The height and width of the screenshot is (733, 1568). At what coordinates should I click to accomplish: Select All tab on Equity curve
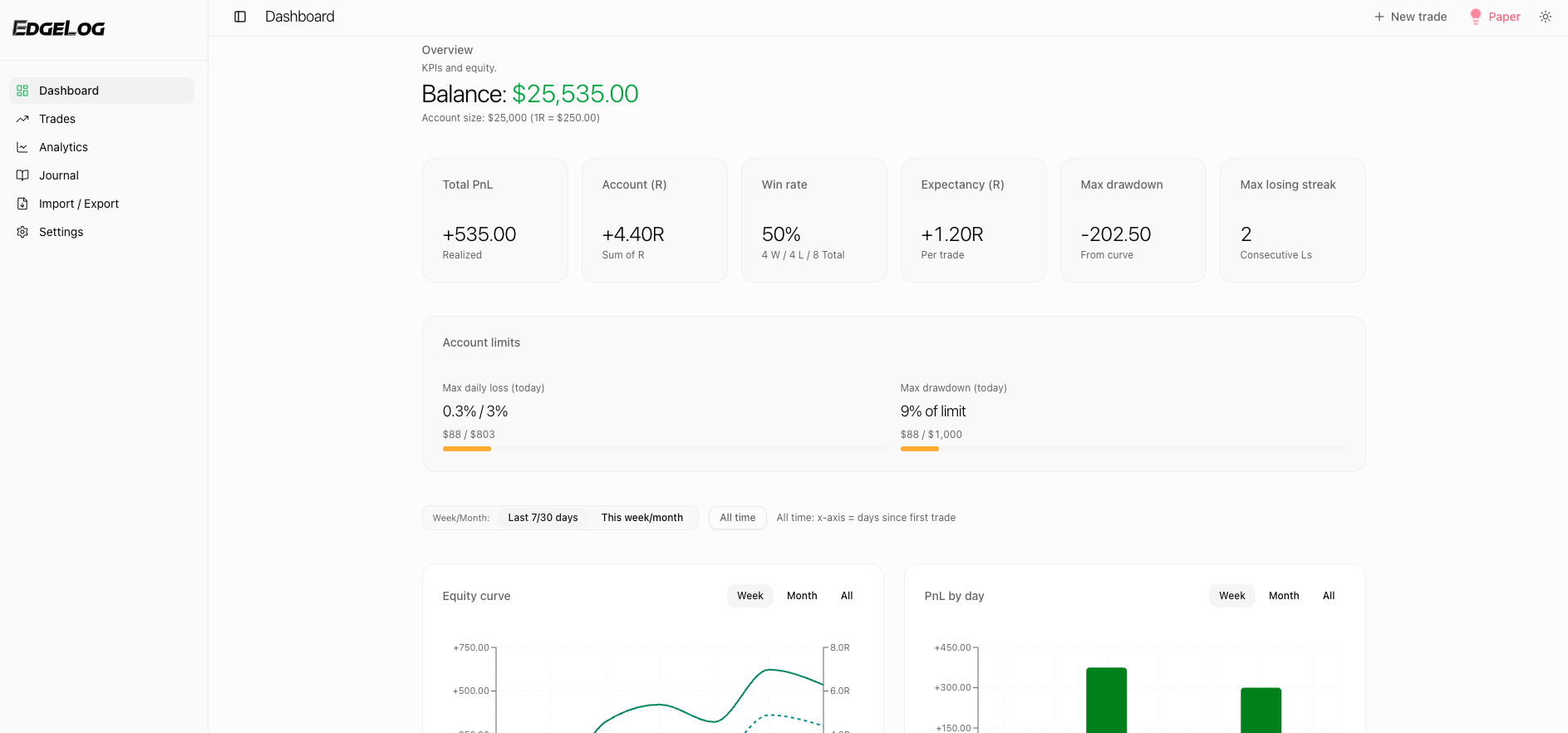point(847,596)
